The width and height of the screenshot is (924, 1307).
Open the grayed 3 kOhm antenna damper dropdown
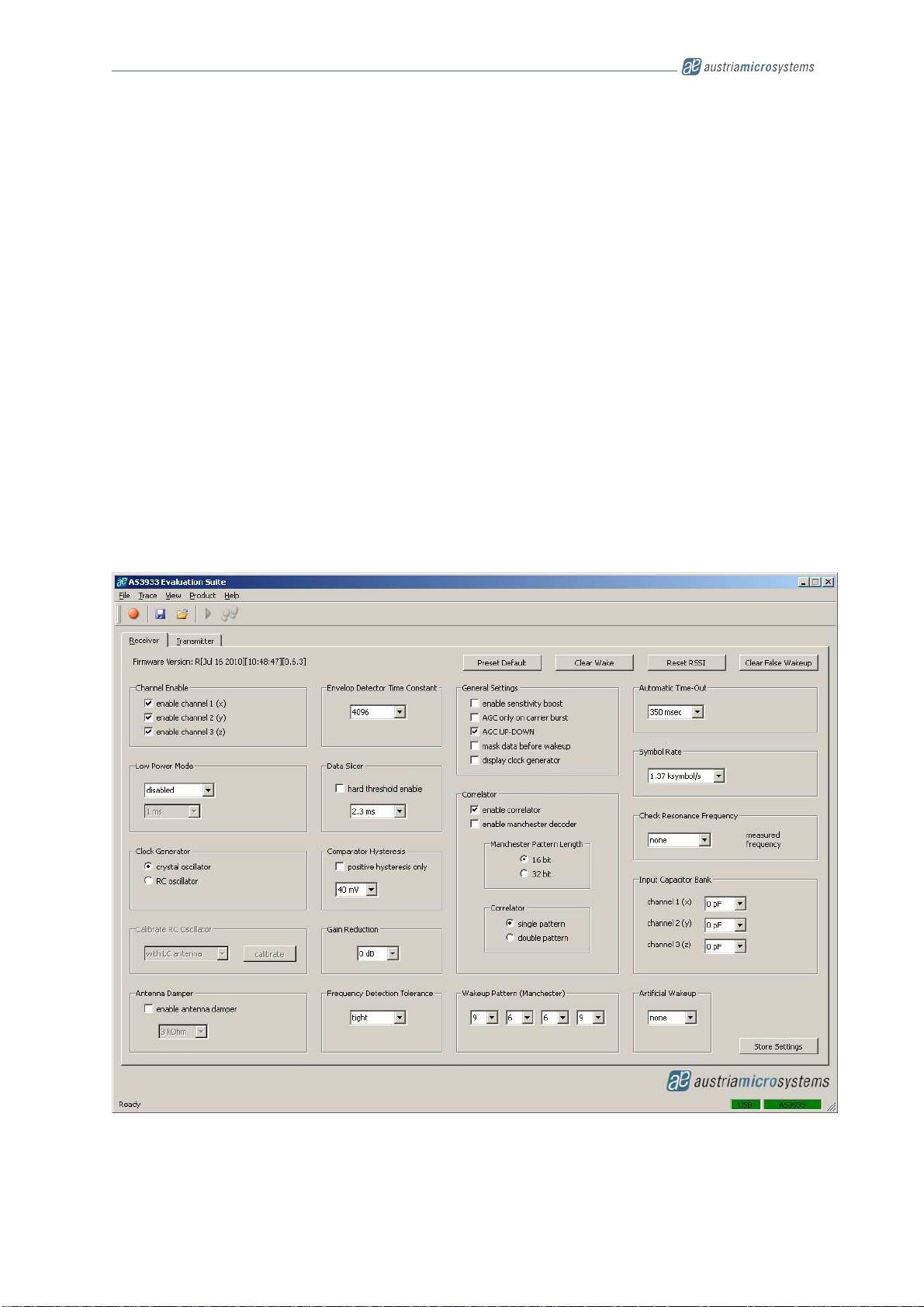point(183,1032)
